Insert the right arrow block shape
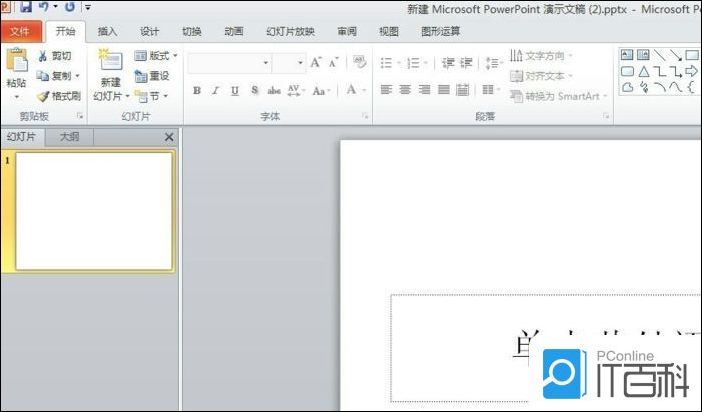Viewport: 702px width, 412px height. tap(692, 71)
